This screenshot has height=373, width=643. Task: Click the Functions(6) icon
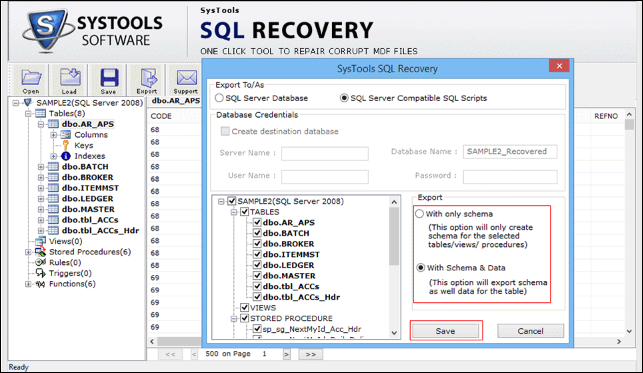click(40, 284)
